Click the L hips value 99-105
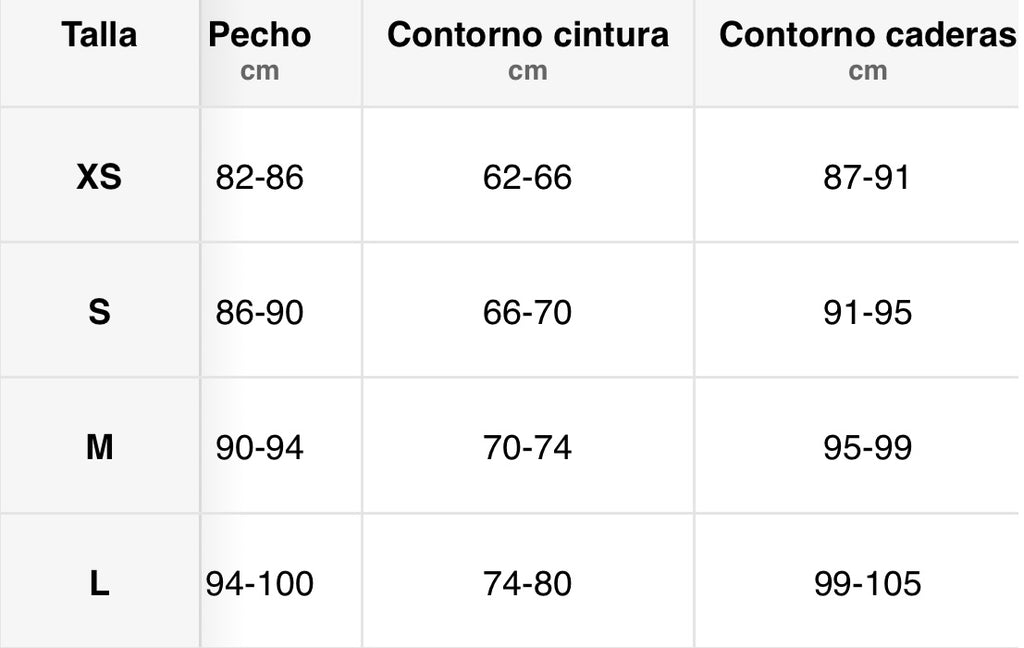This screenshot has height=648, width=1024. [x=867, y=583]
